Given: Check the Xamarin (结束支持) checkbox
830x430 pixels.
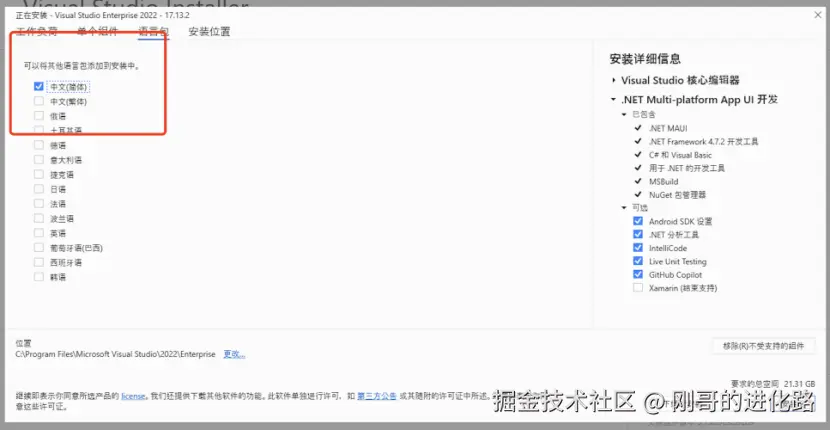Looking at the screenshot, I should coord(638,288).
